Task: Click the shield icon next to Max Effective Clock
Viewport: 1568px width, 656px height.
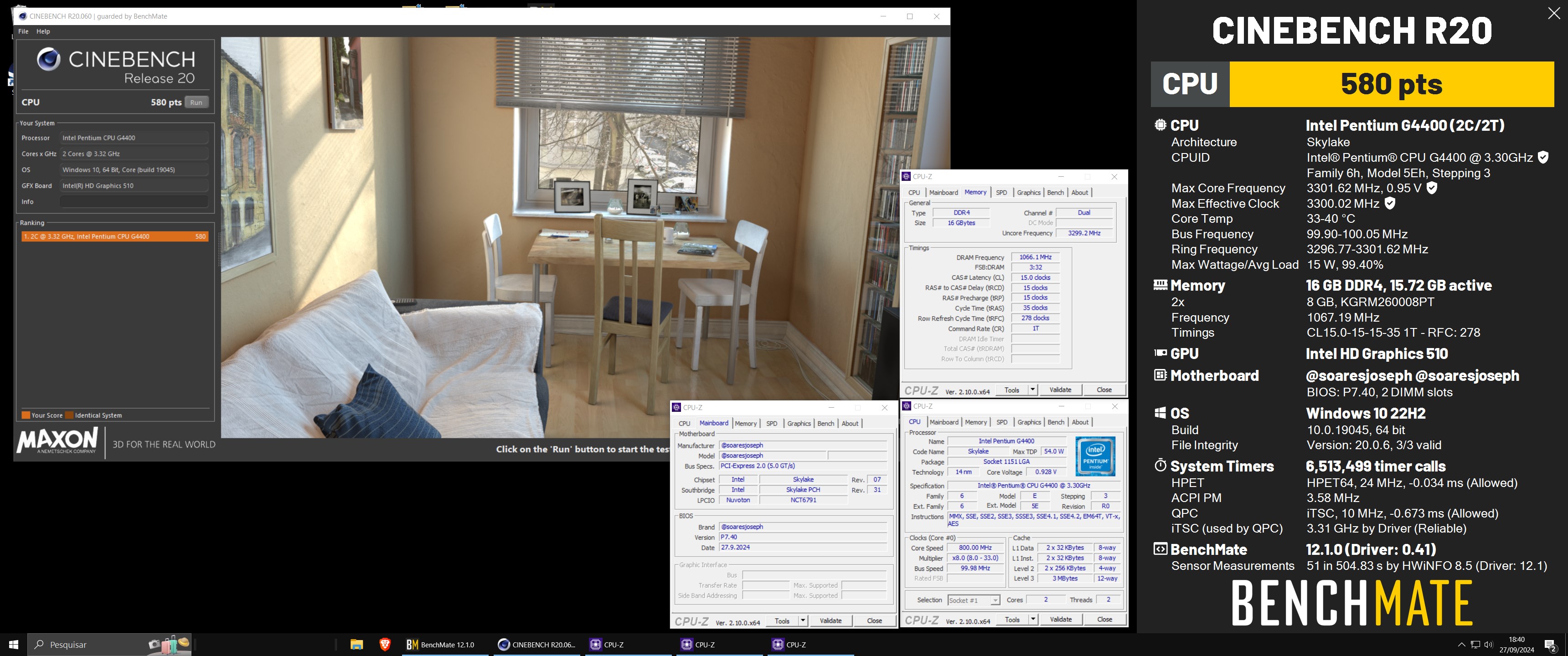Action: 1390,203
